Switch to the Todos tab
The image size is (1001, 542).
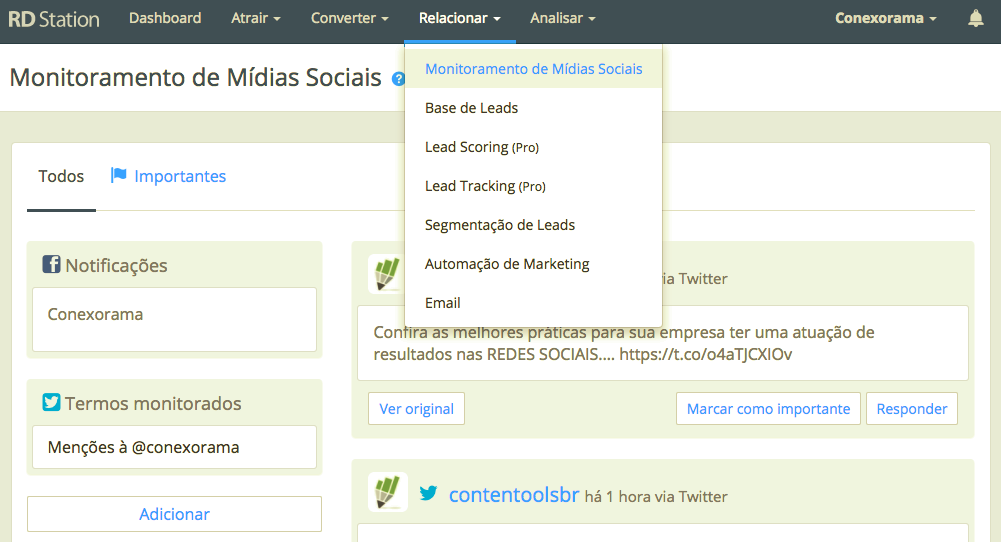61,176
